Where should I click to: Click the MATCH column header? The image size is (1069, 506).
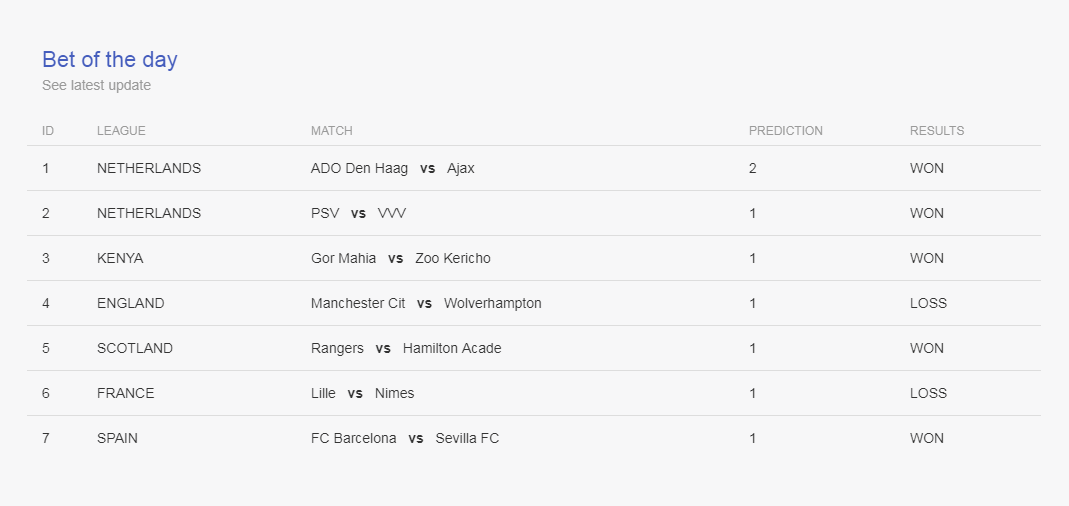331,130
